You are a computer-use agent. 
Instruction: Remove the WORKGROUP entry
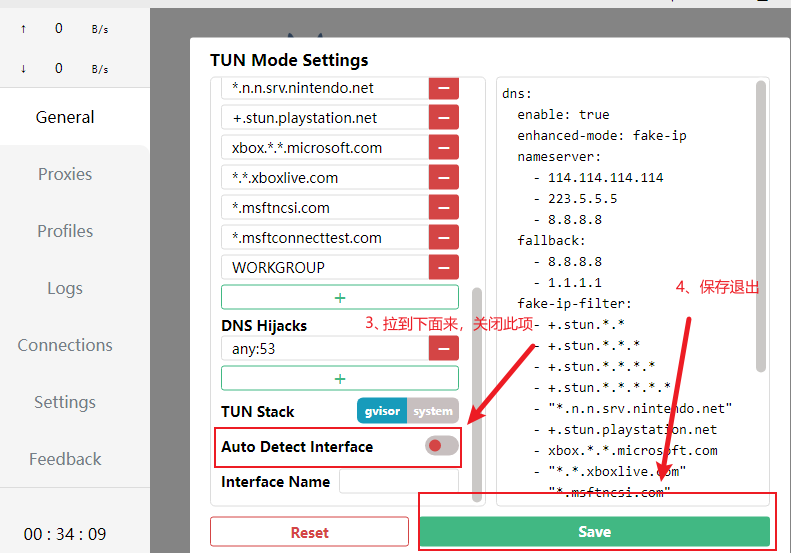pyautogui.click(x=443, y=267)
